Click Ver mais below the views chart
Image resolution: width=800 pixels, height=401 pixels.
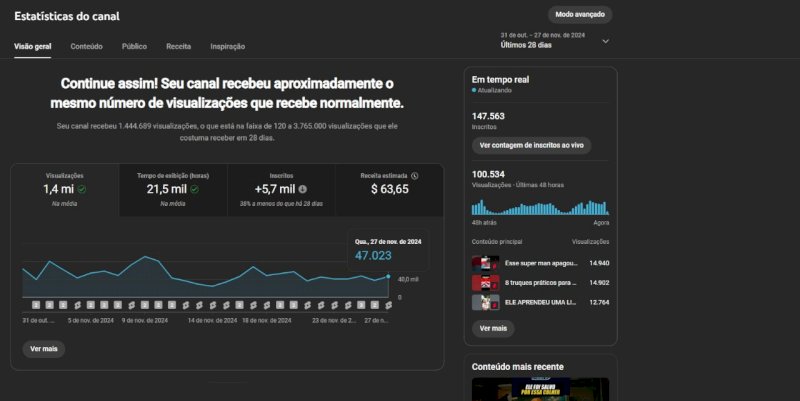[x=44, y=349]
